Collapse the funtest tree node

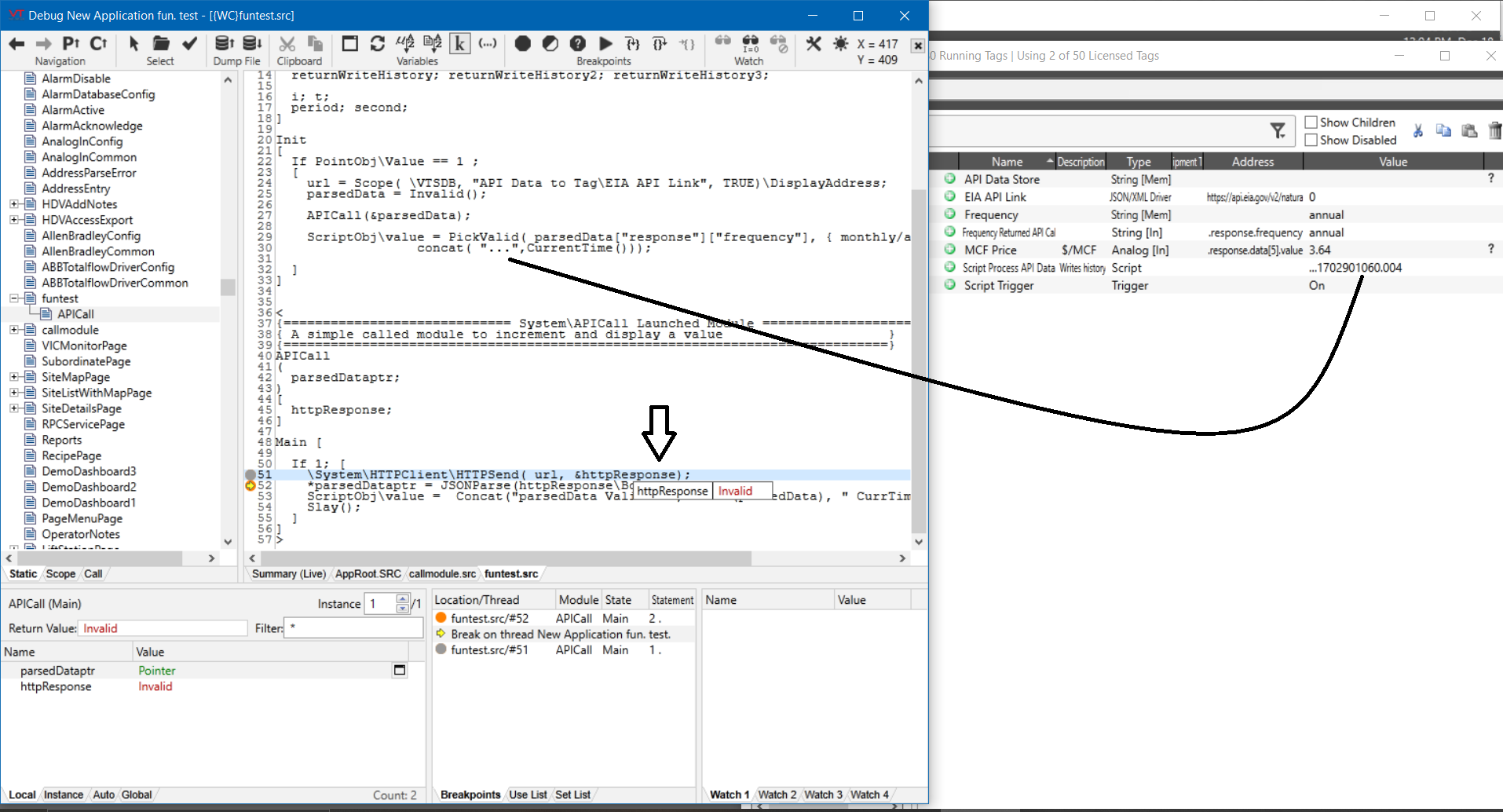pos(14,298)
